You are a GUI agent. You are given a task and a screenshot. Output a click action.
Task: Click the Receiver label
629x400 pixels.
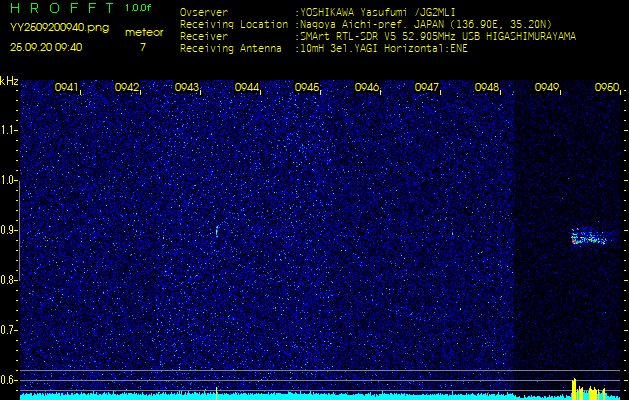[204, 37]
